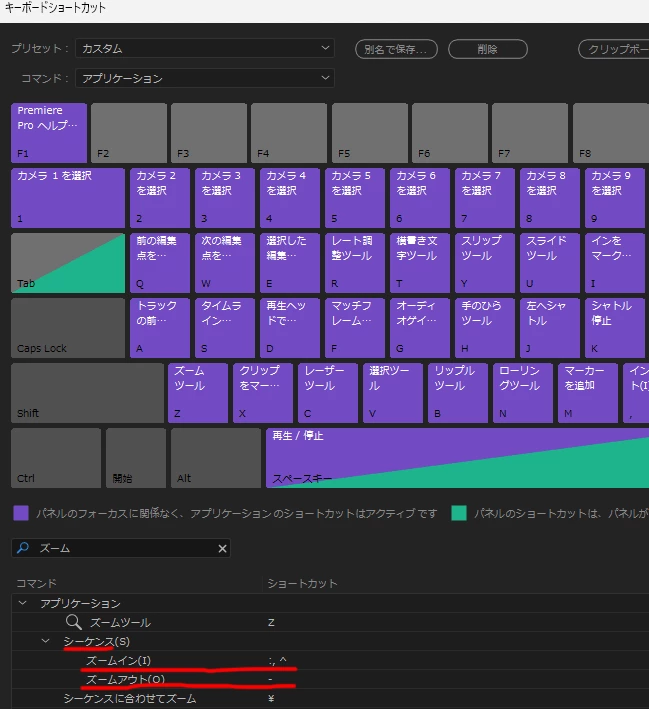Screen dimensions: 649x709
Task: Select key 2 カメラ 2 を選択
Action: coord(160,198)
